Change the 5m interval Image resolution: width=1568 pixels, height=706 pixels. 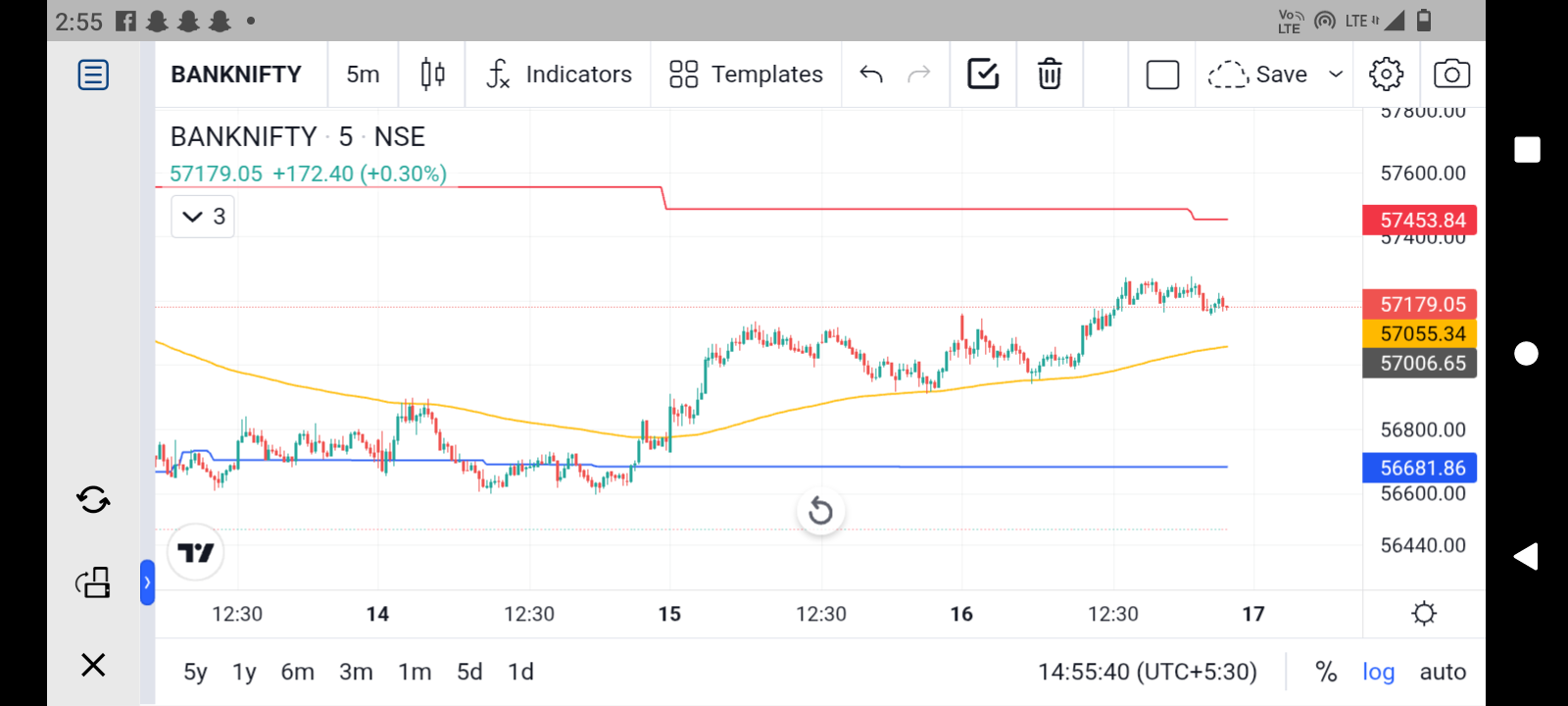[x=363, y=75]
